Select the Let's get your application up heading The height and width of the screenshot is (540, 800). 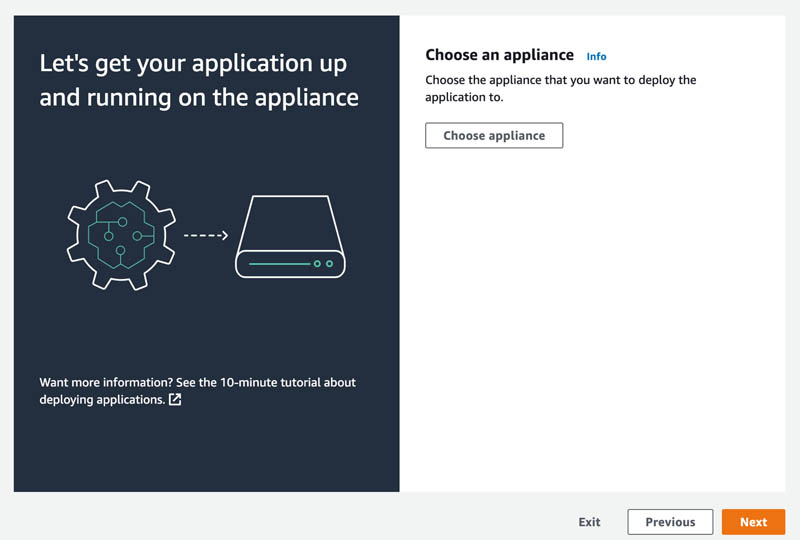click(x=199, y=80)
